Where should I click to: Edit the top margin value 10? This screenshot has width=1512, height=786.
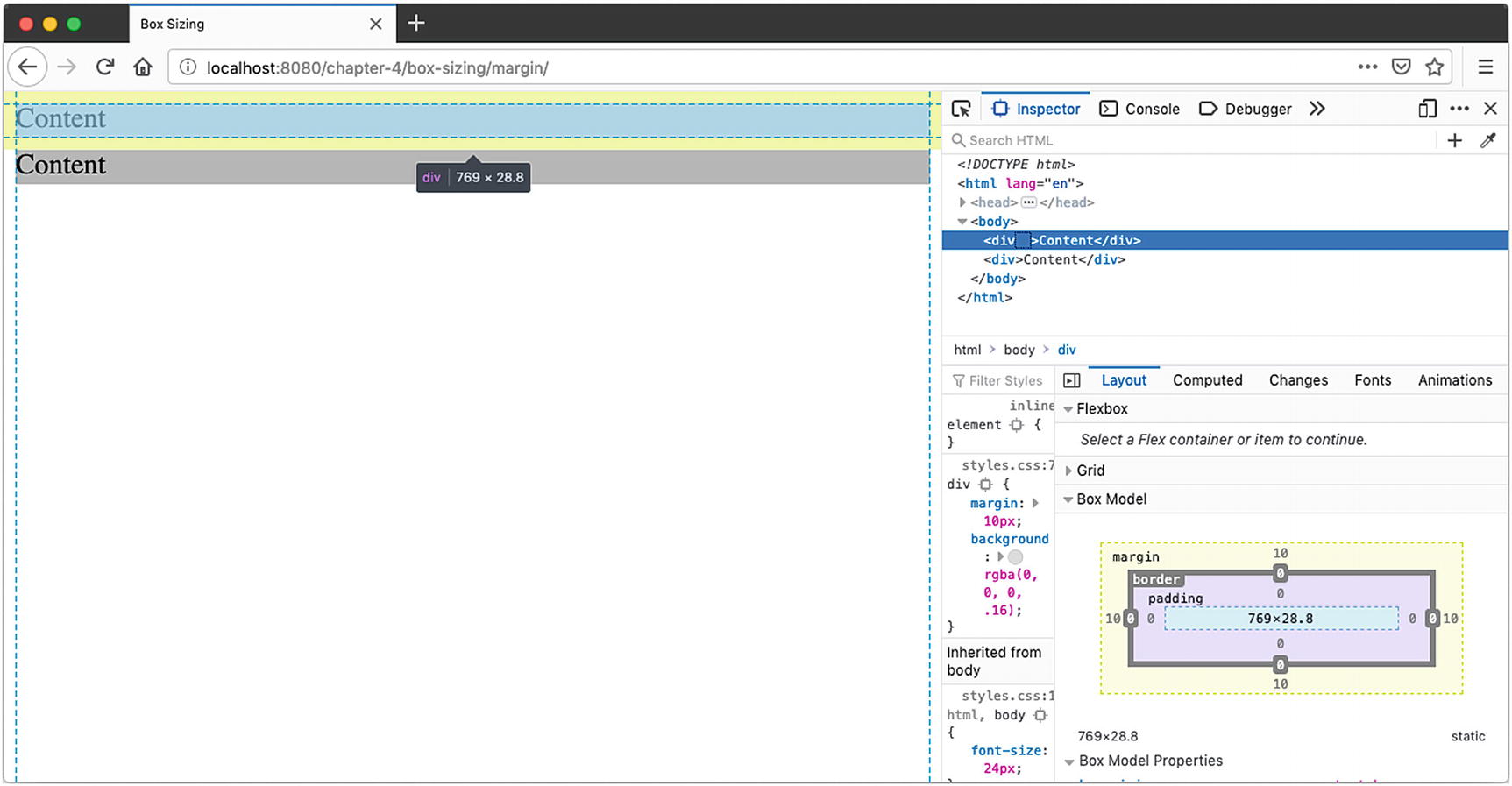[x=1281, y=553]
